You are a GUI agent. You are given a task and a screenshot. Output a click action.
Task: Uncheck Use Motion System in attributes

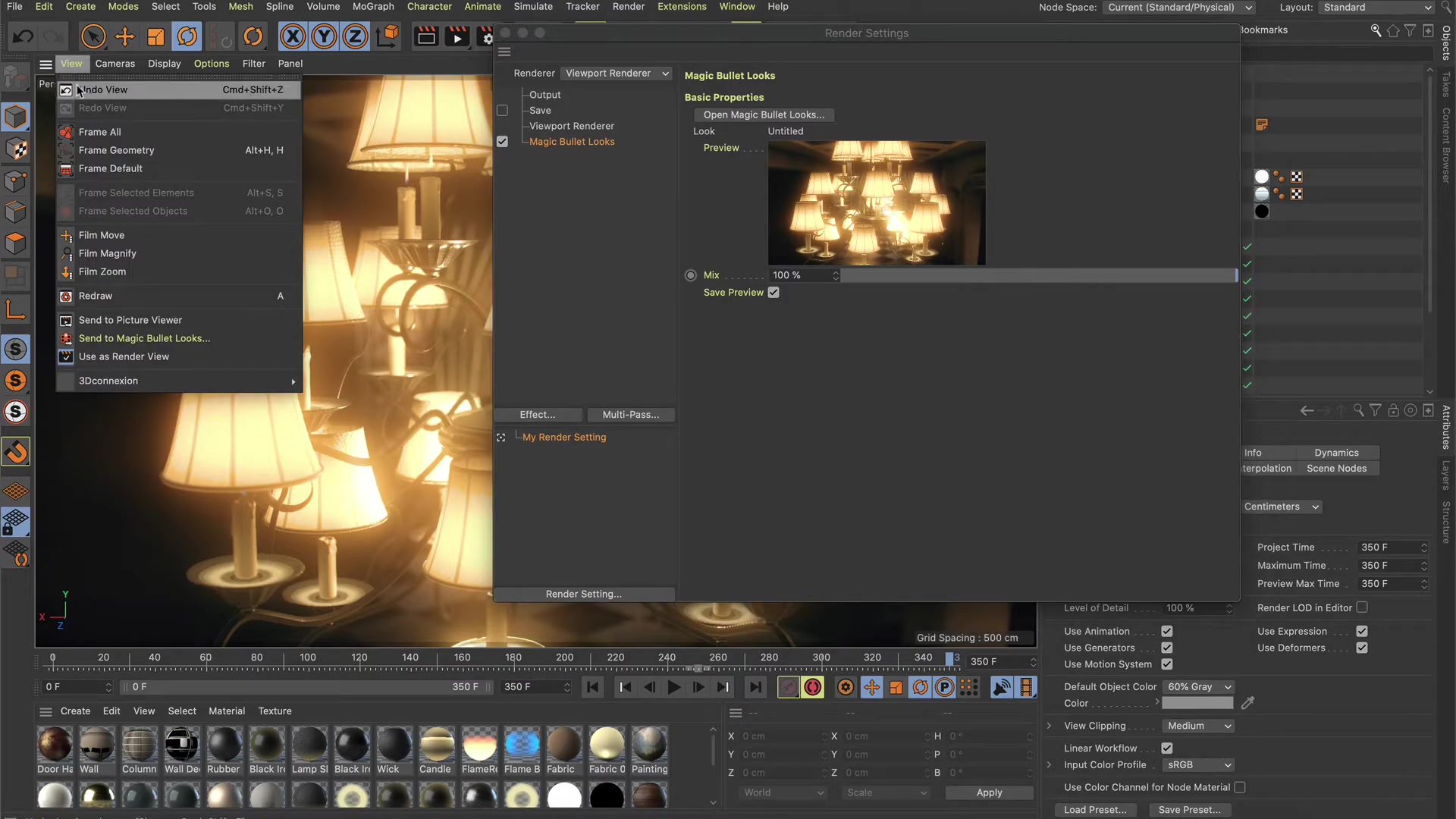tap(1166, 664)
